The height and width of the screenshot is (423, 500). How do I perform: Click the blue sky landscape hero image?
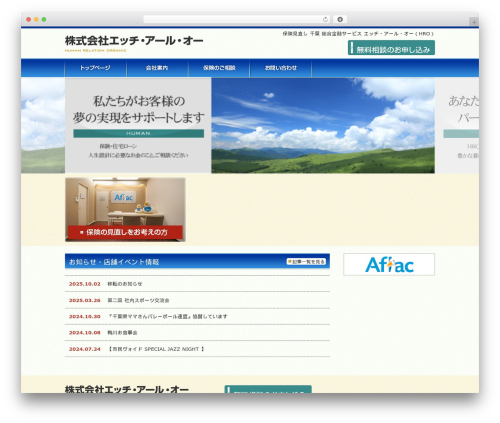(x=323, y=126)
